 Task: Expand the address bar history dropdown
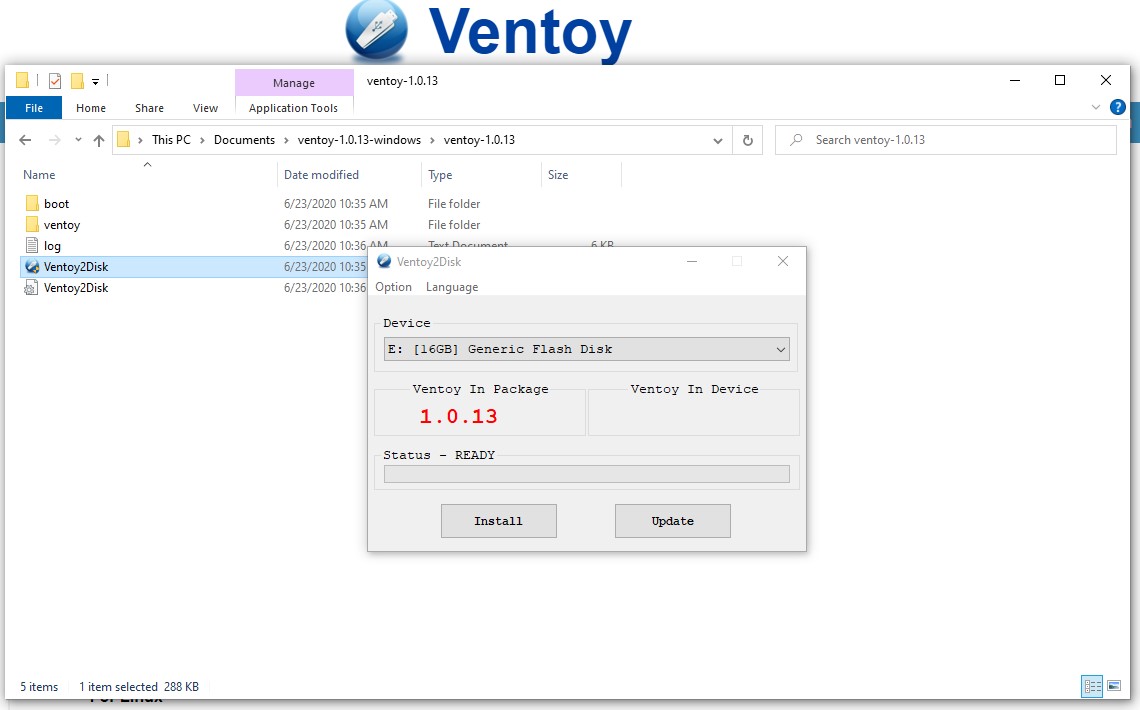(x=718, y=140)
